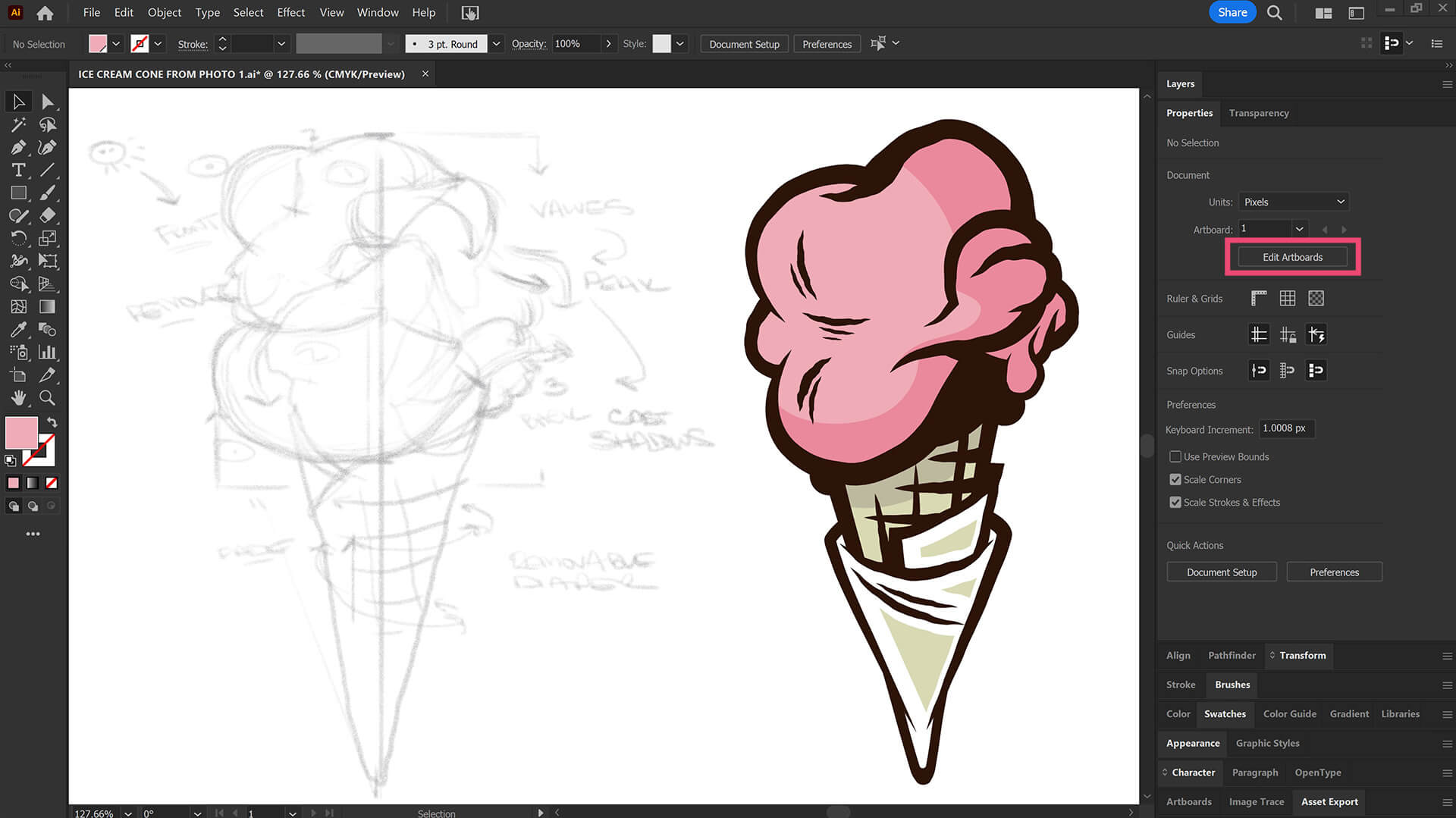1456x818 pixels.
Task: Select the Free Transform tool
Action: coord(47,261)
